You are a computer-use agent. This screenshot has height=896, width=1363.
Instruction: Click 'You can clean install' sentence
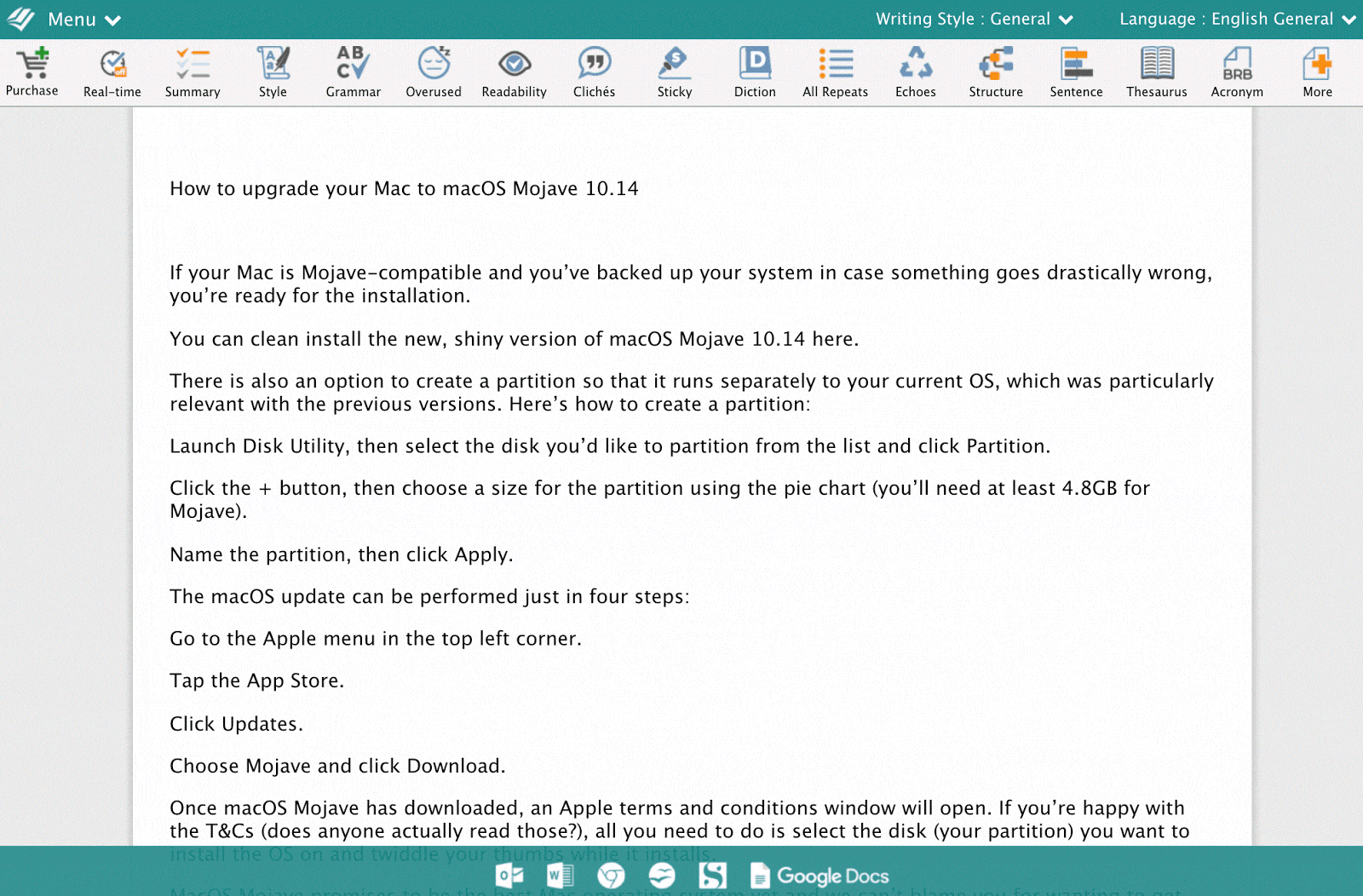pos(514,339)
